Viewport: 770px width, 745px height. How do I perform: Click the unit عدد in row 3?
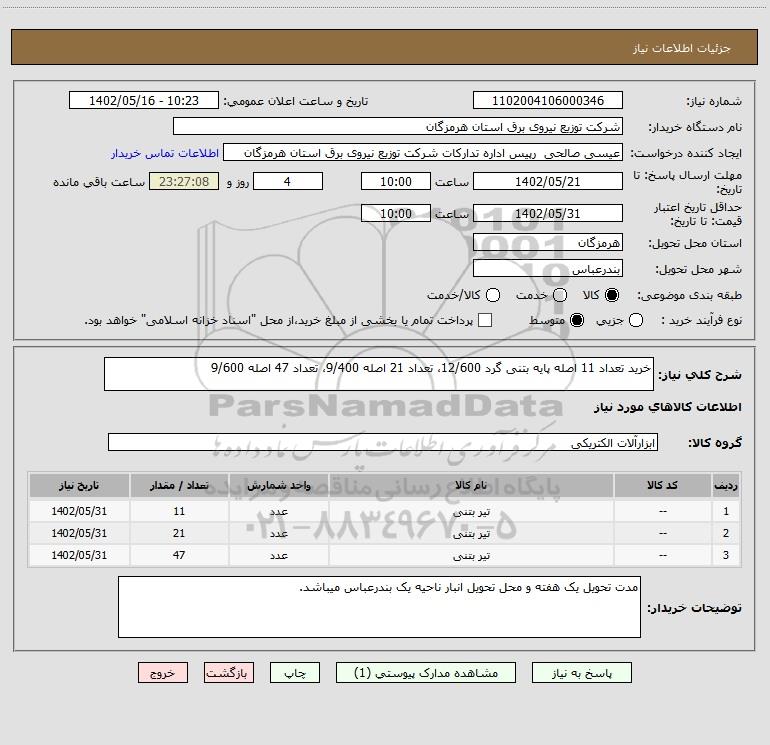[x=278, y=555]
